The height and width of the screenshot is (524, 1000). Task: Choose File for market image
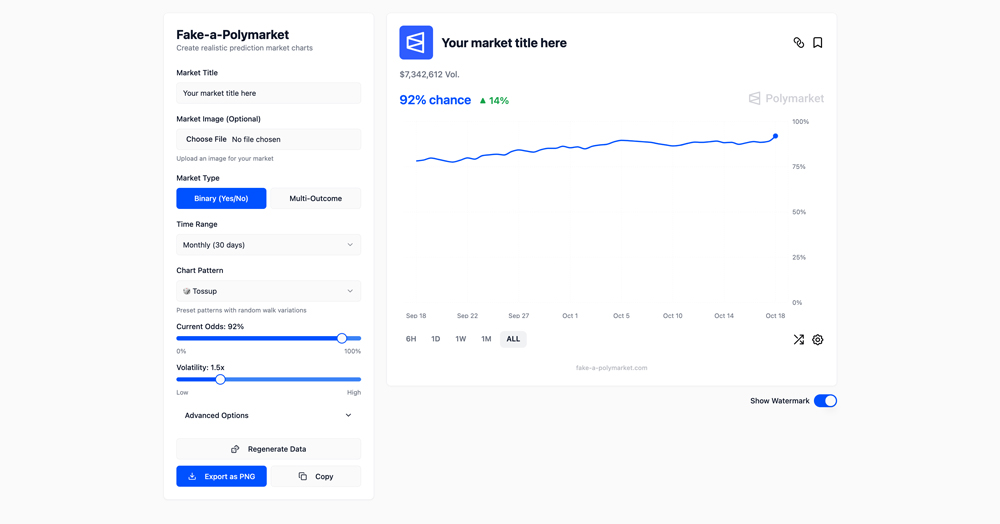pyautogui.click(x=206, y=139)
